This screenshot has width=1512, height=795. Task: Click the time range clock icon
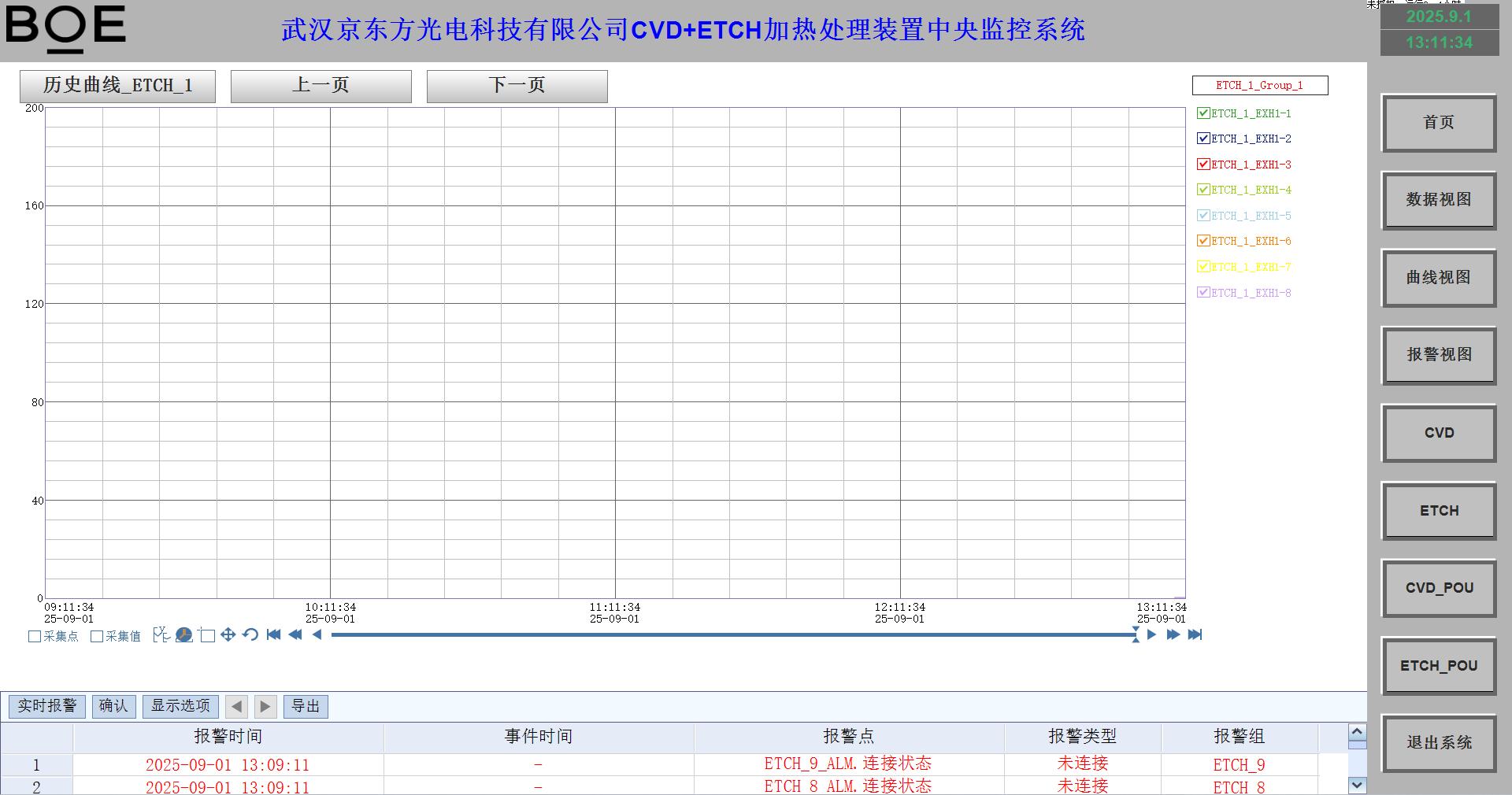pyautogui.click(x=184, y=635)
